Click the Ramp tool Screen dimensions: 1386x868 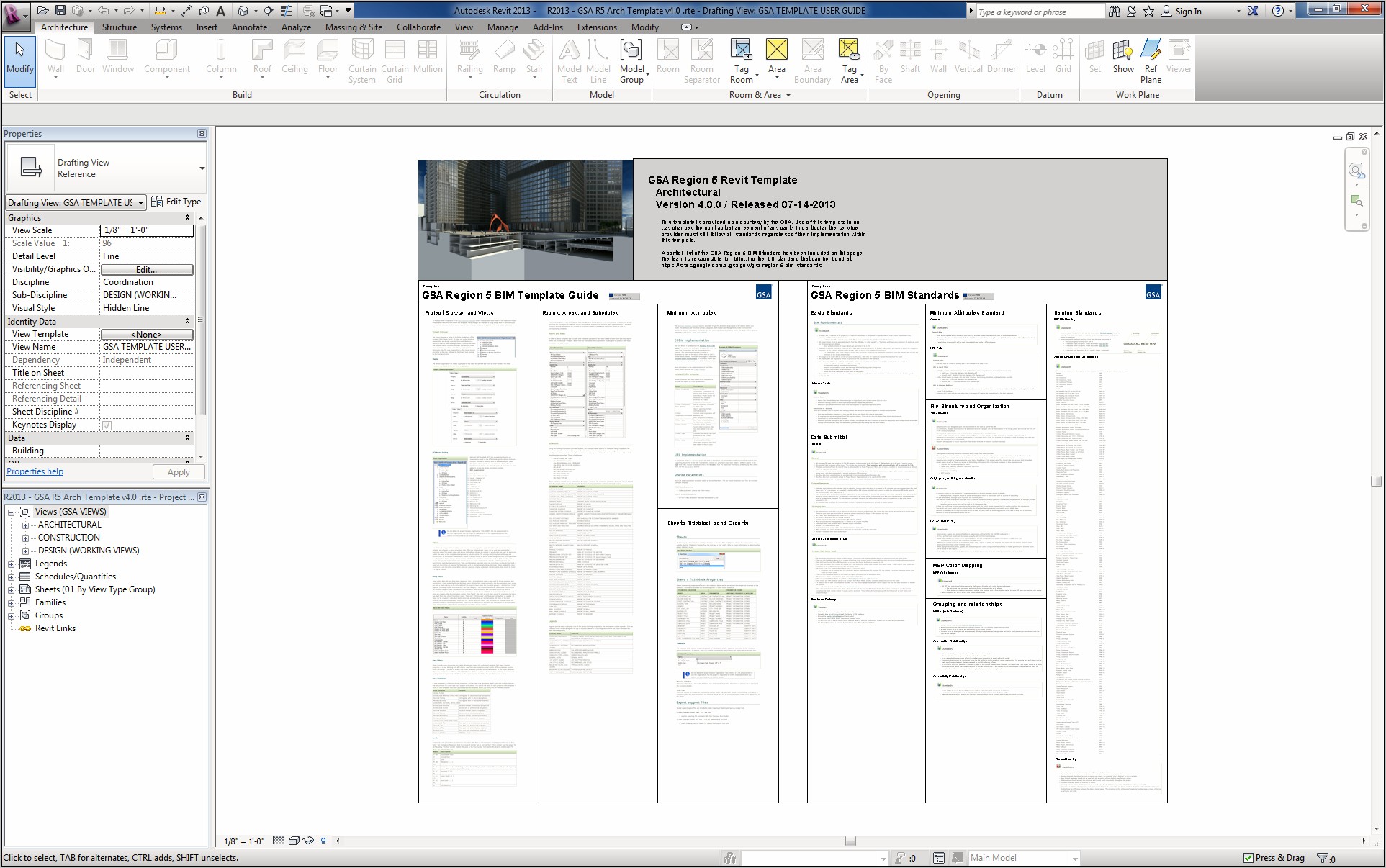pos(504,57)
